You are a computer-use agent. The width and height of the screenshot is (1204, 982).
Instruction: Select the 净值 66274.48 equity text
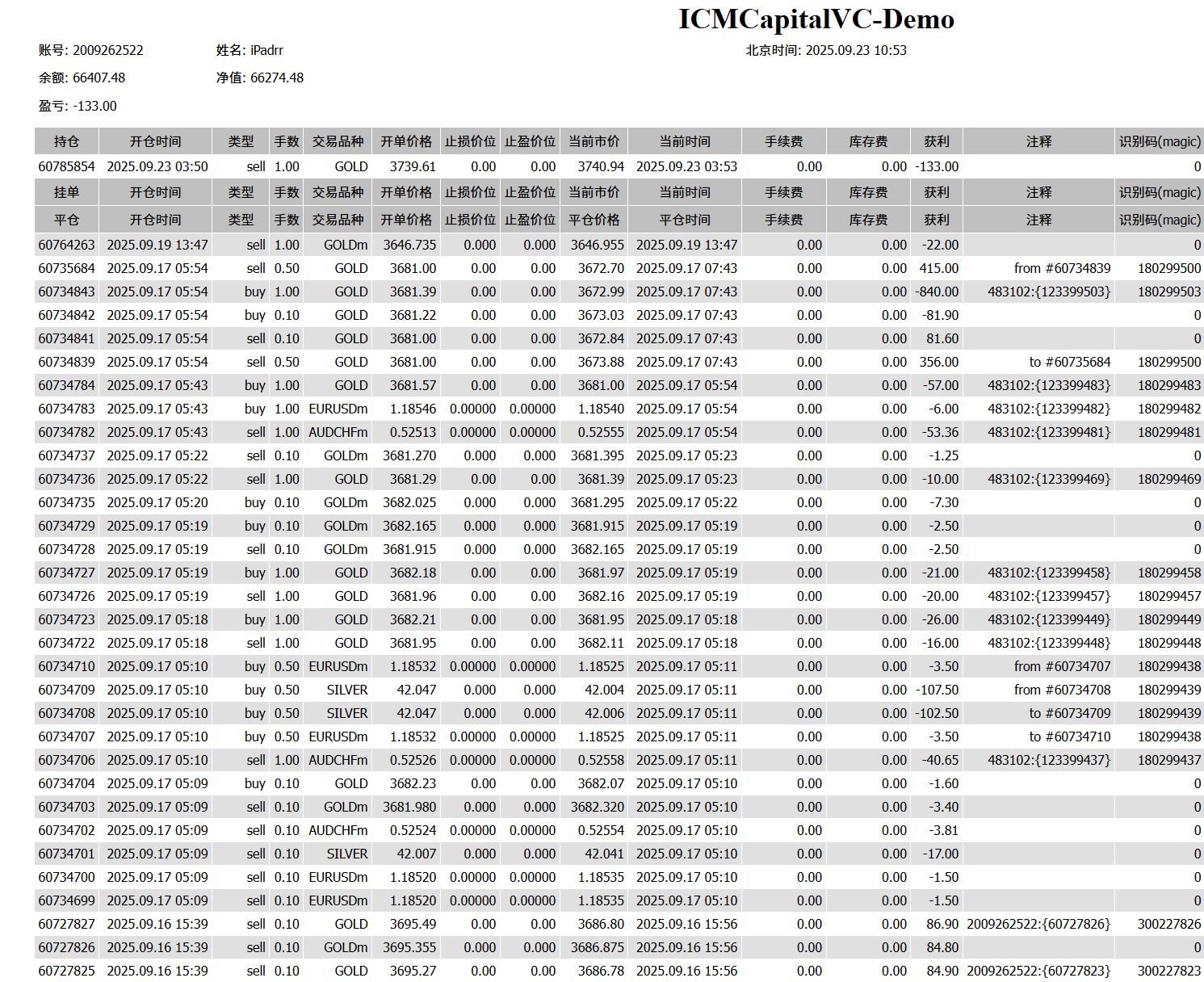point(259,78)
